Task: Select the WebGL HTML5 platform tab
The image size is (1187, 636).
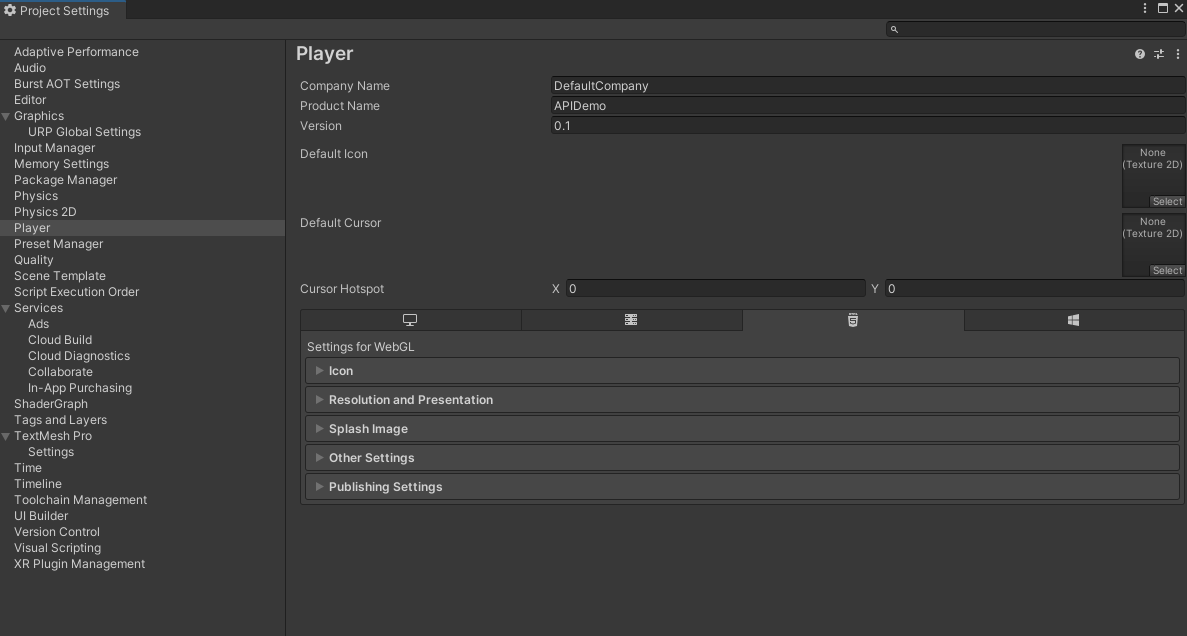Action: coord(852,320)
